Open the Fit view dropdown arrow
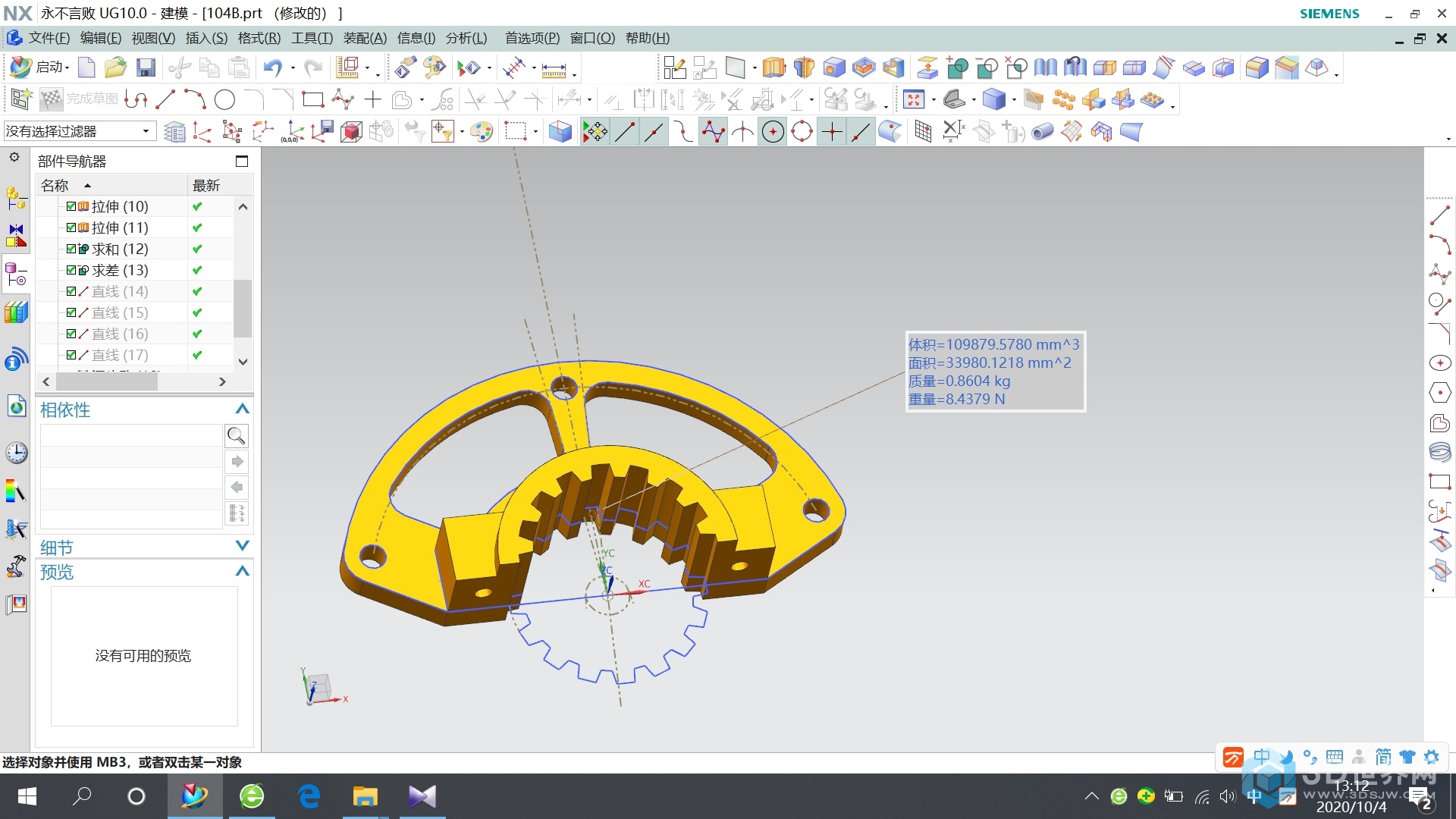The height and width of the screenshot is (819, 1456). 934,99
